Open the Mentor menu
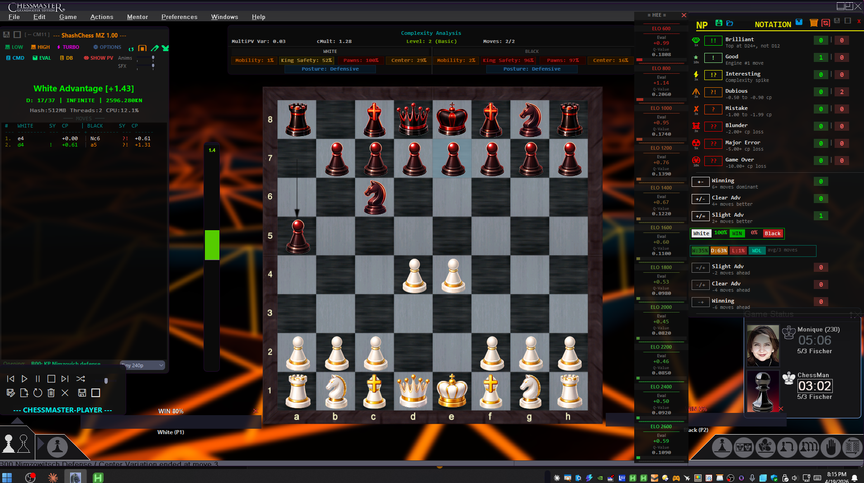Screen dimensions: 864x483 [137, 17]
